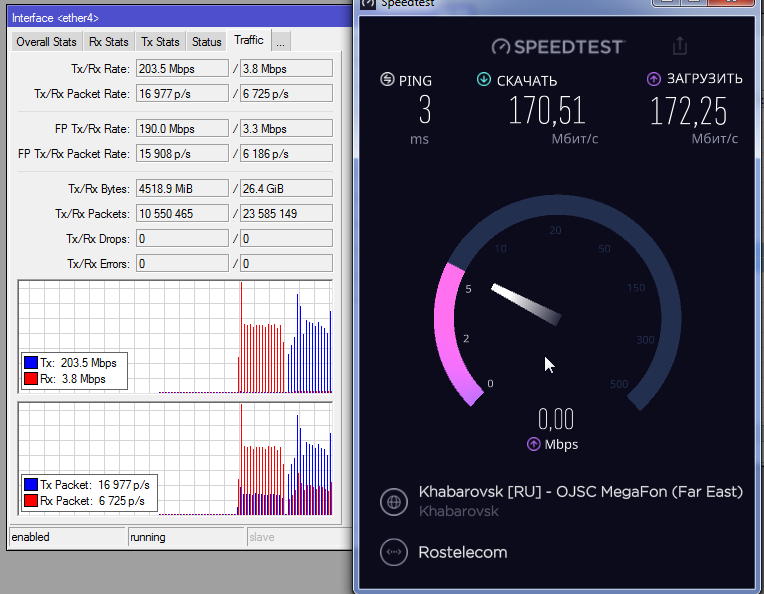Click the red Rx color swatch in rate legend
Image resolution: width=764 pixels, height=594 pixels.
pos(31,379)
